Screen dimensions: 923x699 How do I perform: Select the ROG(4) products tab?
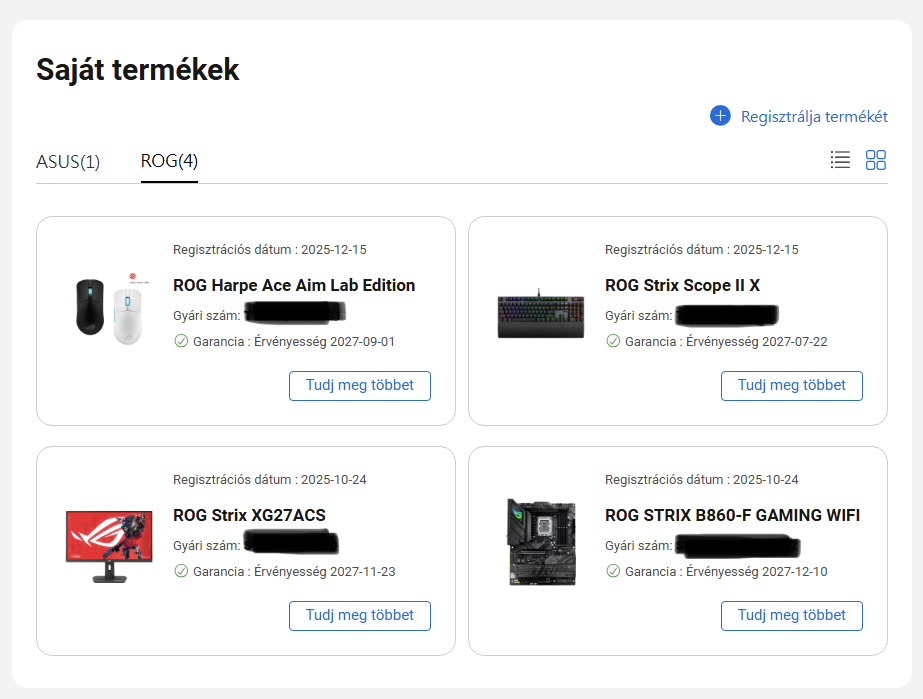[169, 161]
